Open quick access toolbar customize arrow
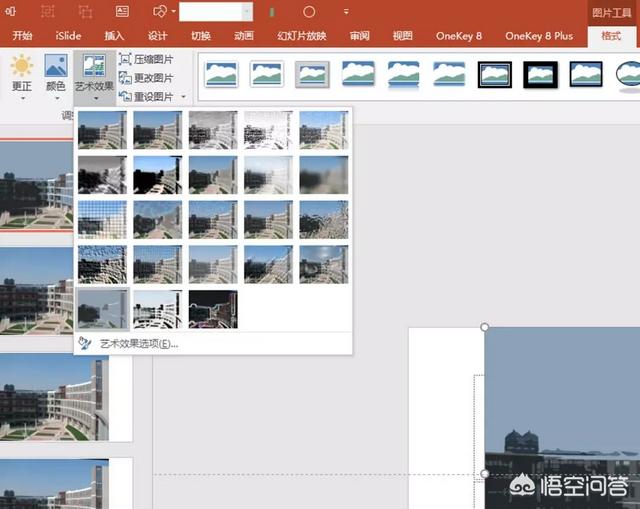 [346, 12]
